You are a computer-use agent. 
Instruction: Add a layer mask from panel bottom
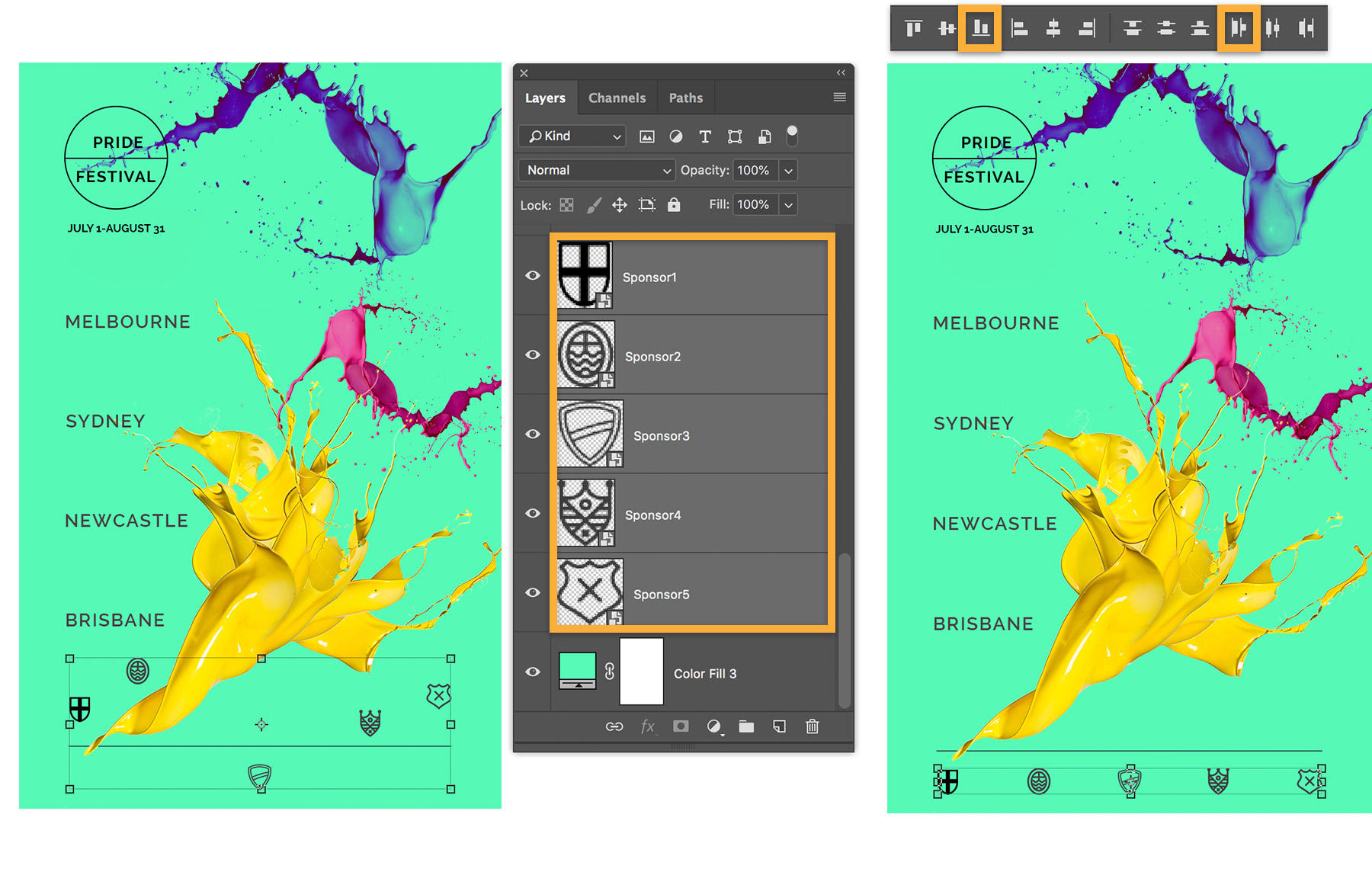click(x=681, y=726)
